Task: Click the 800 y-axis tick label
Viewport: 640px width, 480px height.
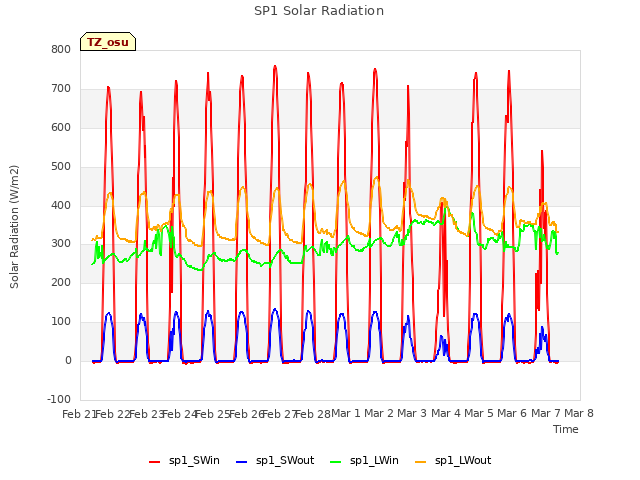Action: (x=61, y=49)
